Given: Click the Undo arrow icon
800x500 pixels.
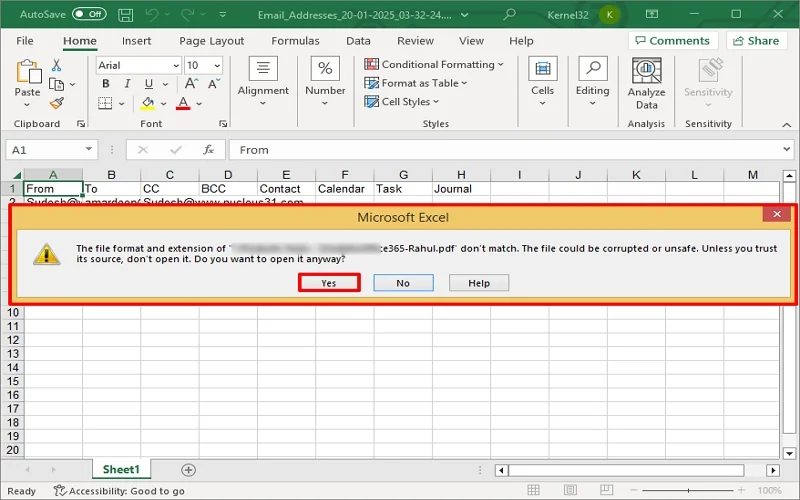Looking at the screenshot, I should [152, 15].
